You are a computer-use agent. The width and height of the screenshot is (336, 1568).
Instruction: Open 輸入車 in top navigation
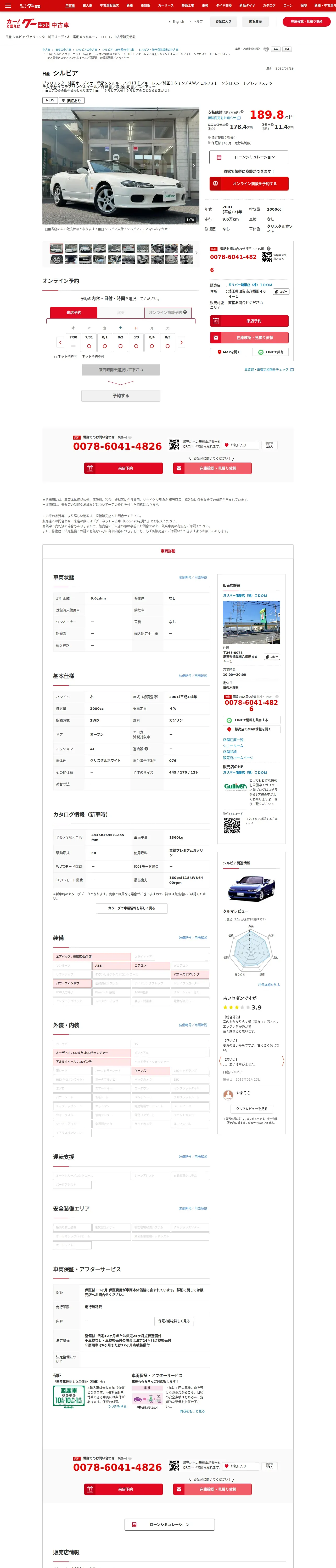coord(87,5)
